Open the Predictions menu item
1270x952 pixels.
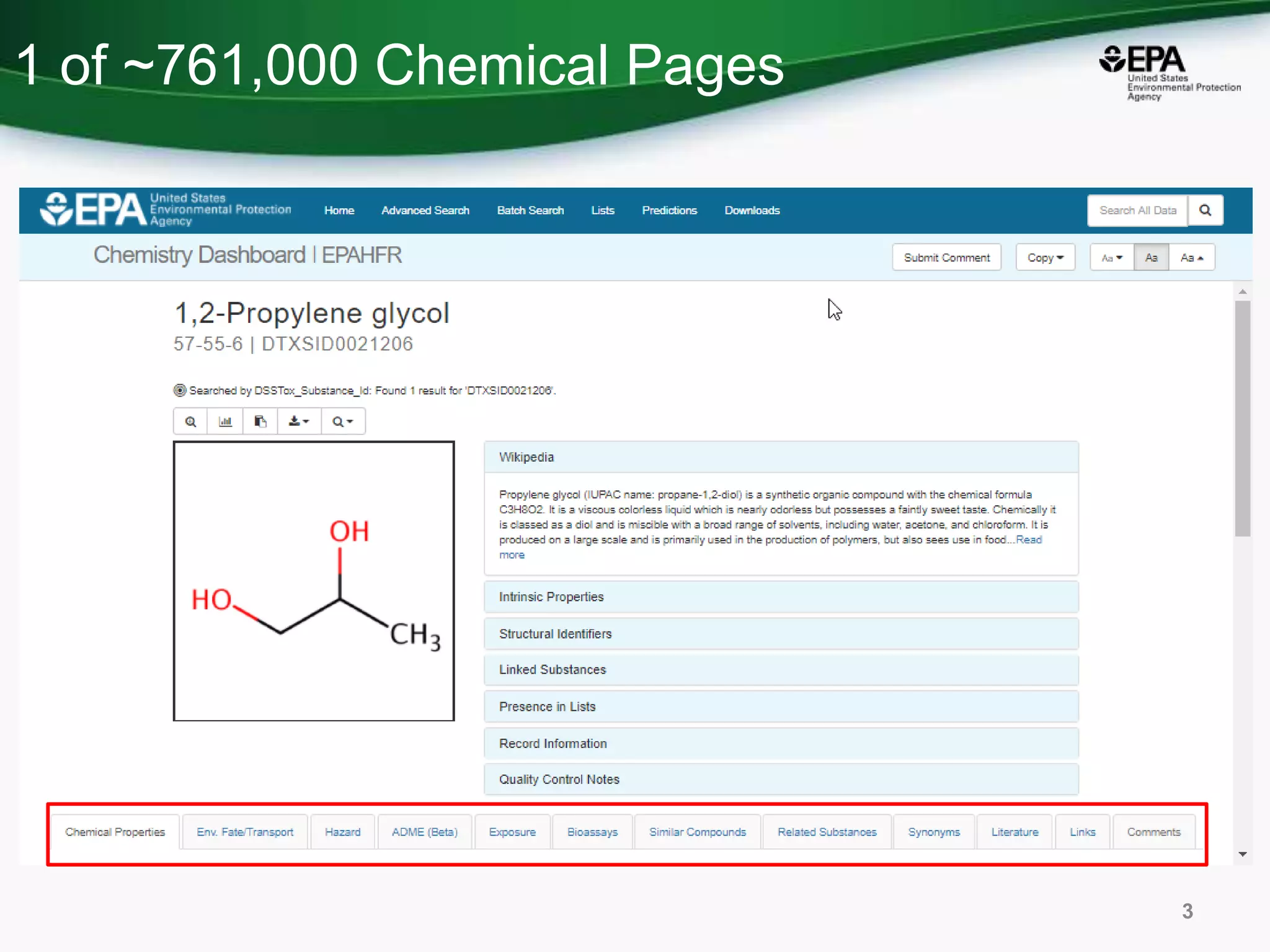[669, 210]
